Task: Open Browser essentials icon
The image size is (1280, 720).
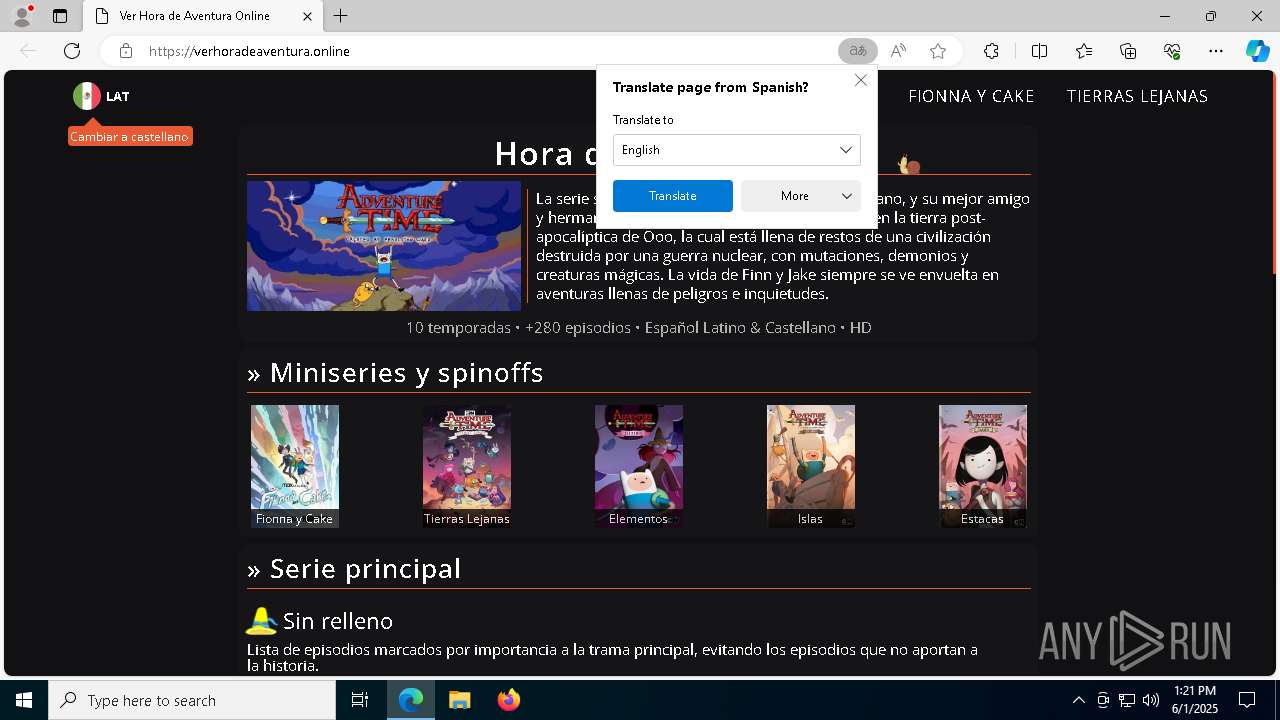Action: coord(1172,51)
